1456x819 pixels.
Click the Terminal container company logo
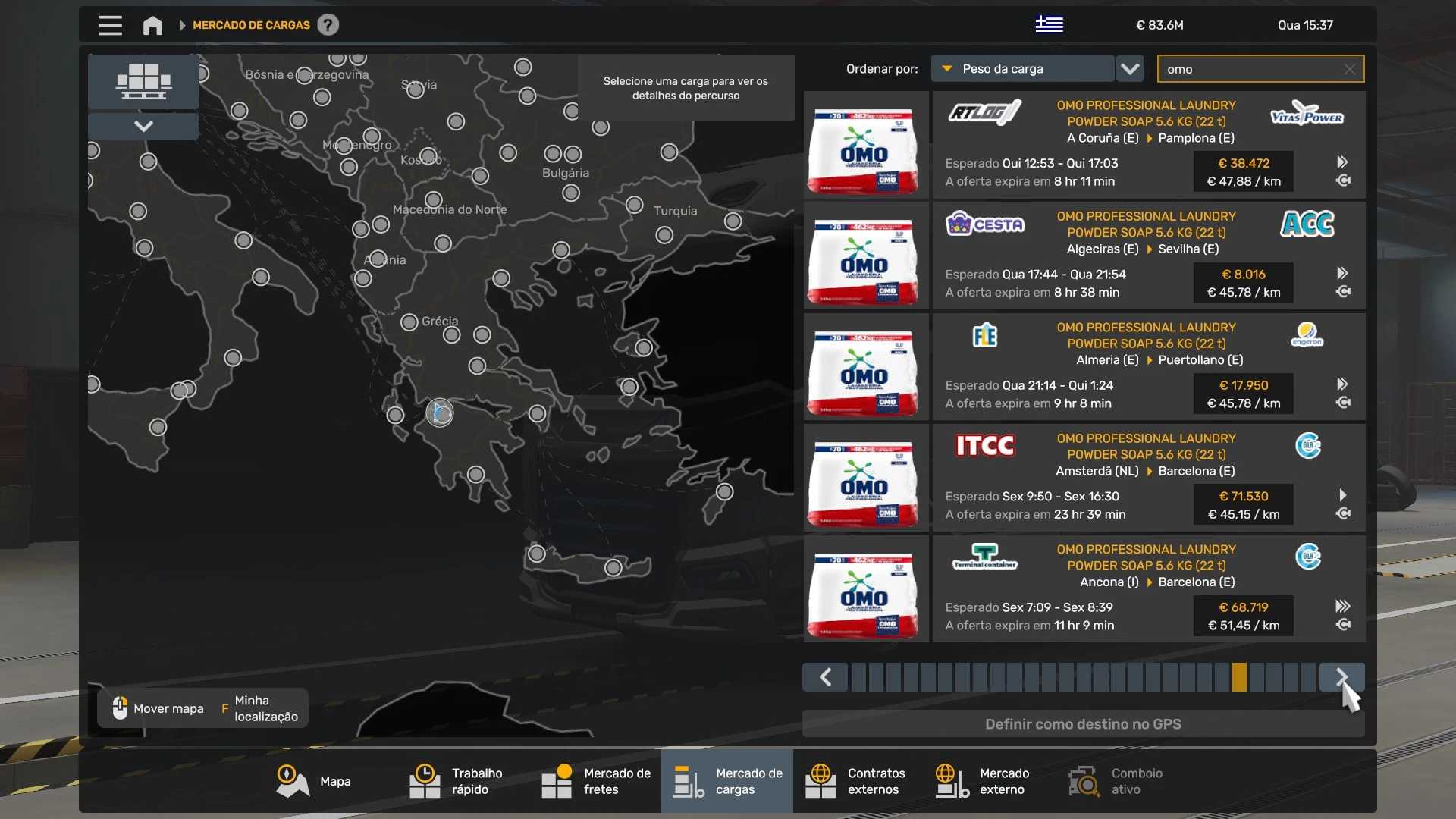984,557
